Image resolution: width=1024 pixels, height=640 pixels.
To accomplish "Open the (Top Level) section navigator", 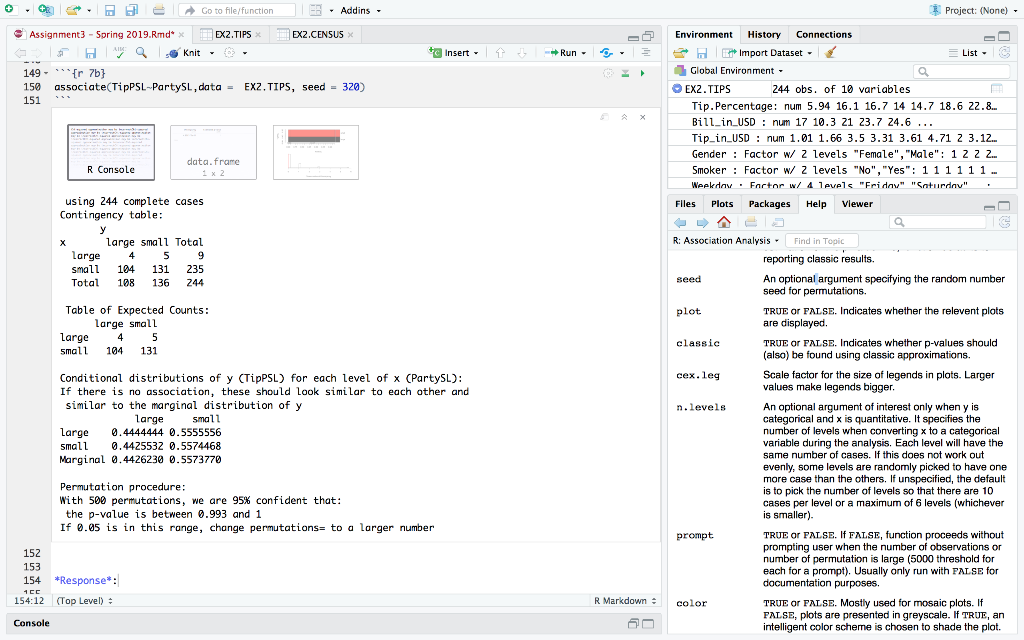I will (x=84, y=601).
